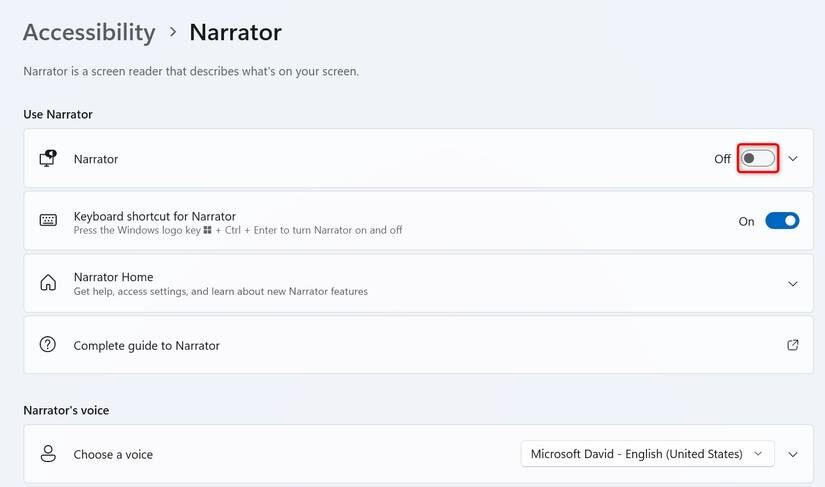The height and width of the screenshot is (487, 825).
Task: Click the breadcrumb separator chevron
Action: pos(173,33)
